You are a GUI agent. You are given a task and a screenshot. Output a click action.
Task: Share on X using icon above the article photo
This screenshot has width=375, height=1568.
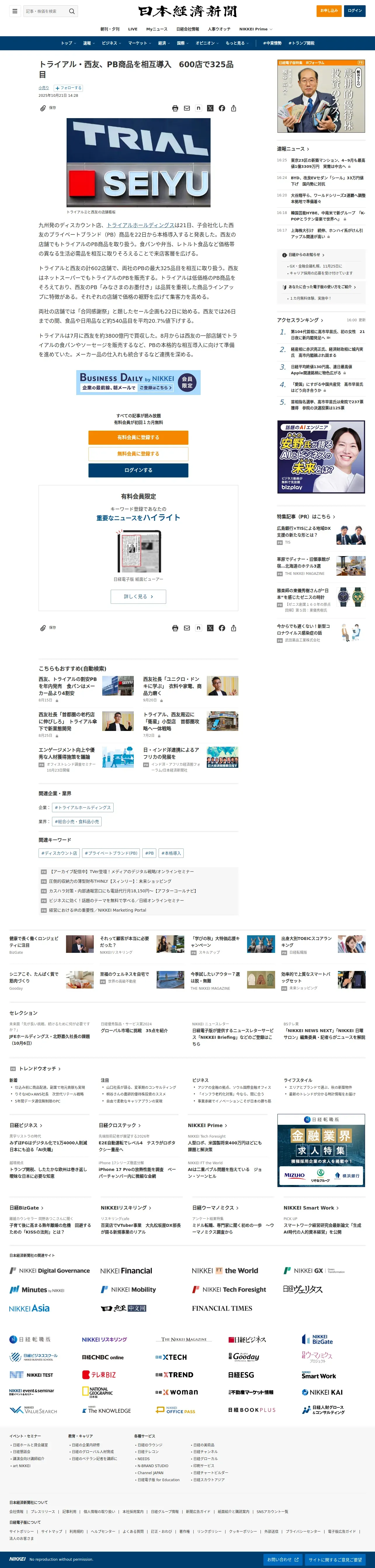click(210, 108)
